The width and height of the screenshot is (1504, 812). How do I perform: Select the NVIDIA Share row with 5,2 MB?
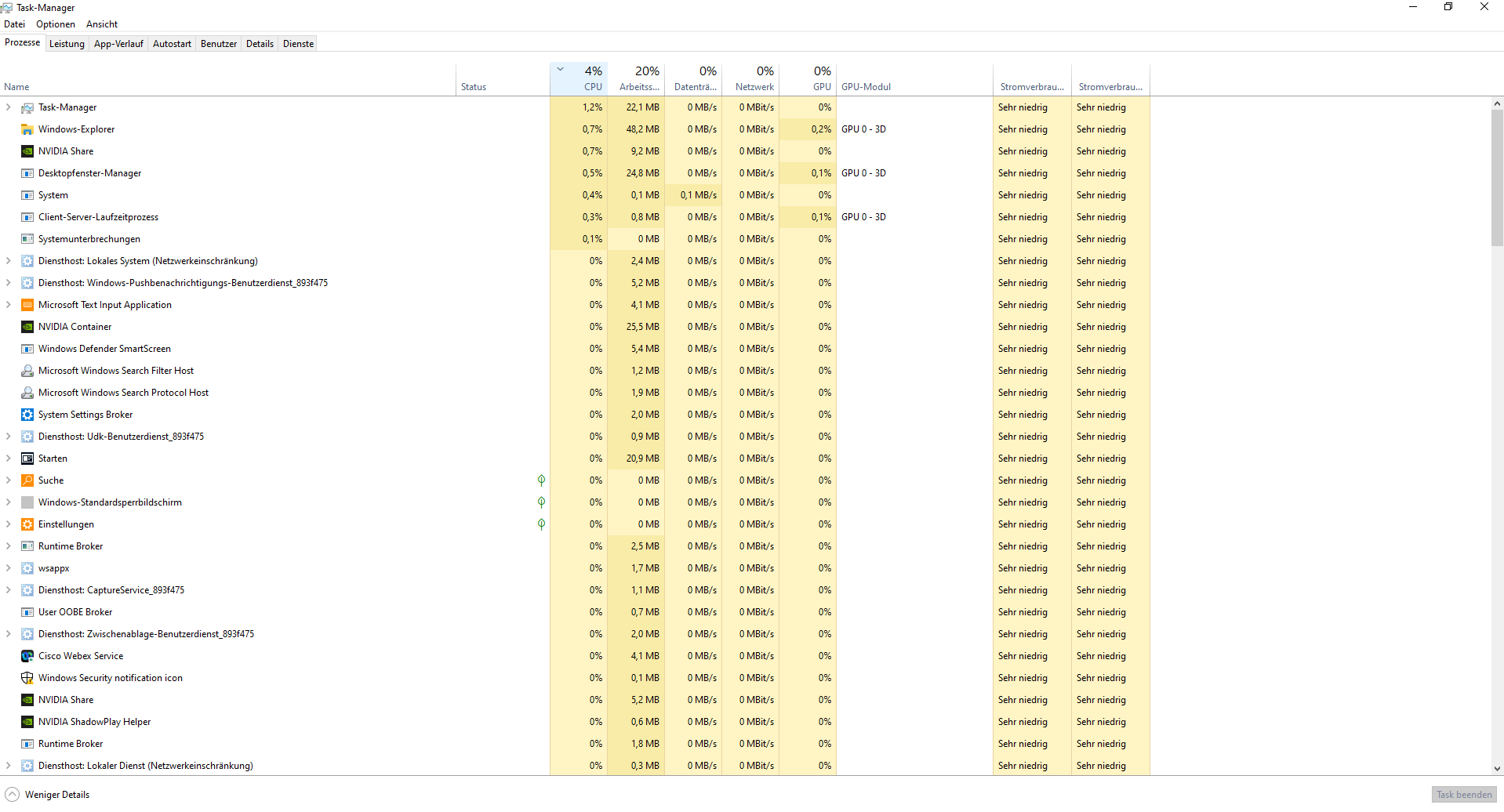coord(575,700)
